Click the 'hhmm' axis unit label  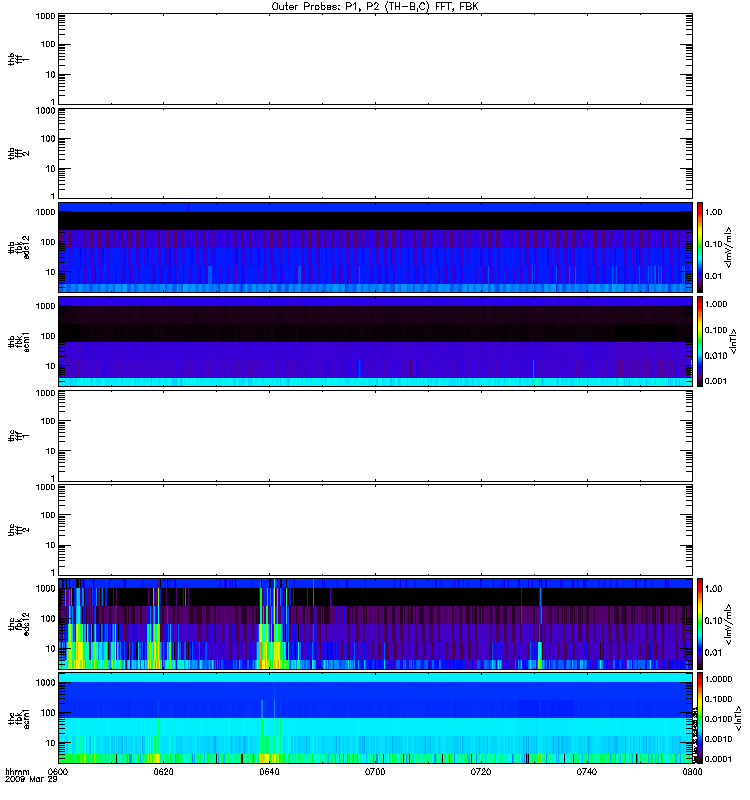pyautogui.click(x=17, y=772)
